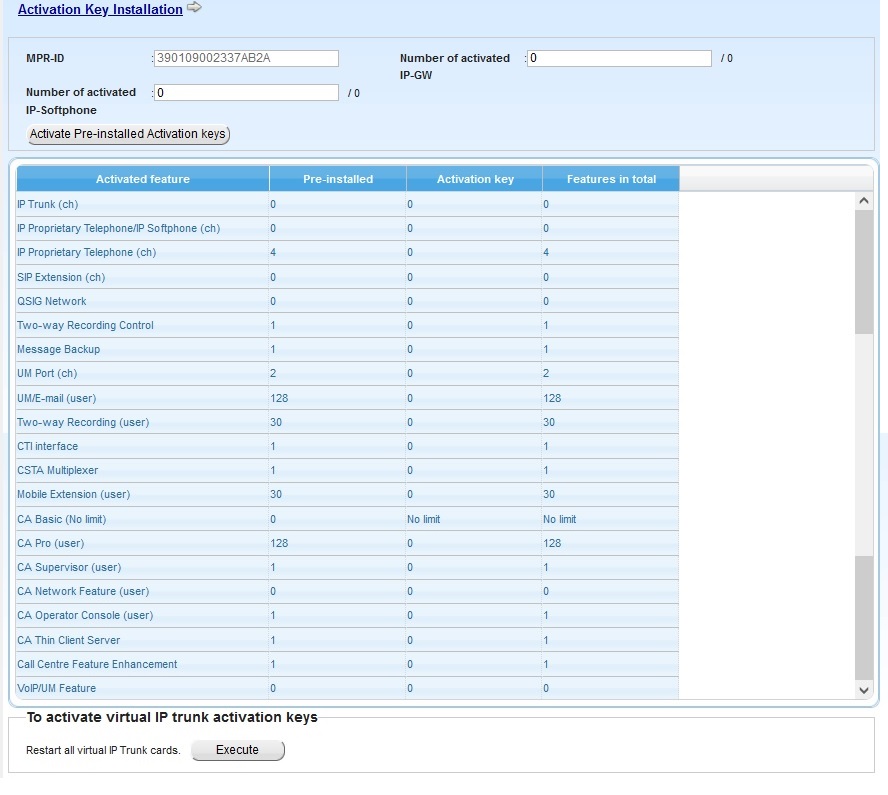Select the CTI interface row
888x795 pixels.
coord(348,446)
